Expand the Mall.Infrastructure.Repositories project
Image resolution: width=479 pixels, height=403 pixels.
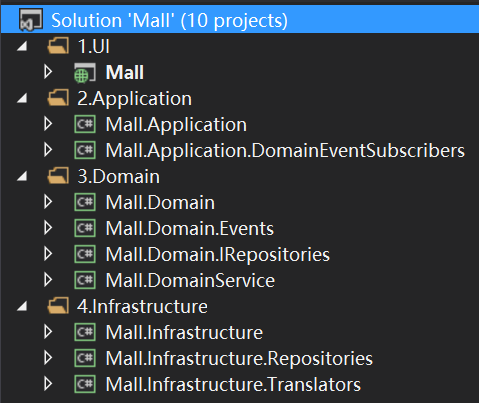48,358
